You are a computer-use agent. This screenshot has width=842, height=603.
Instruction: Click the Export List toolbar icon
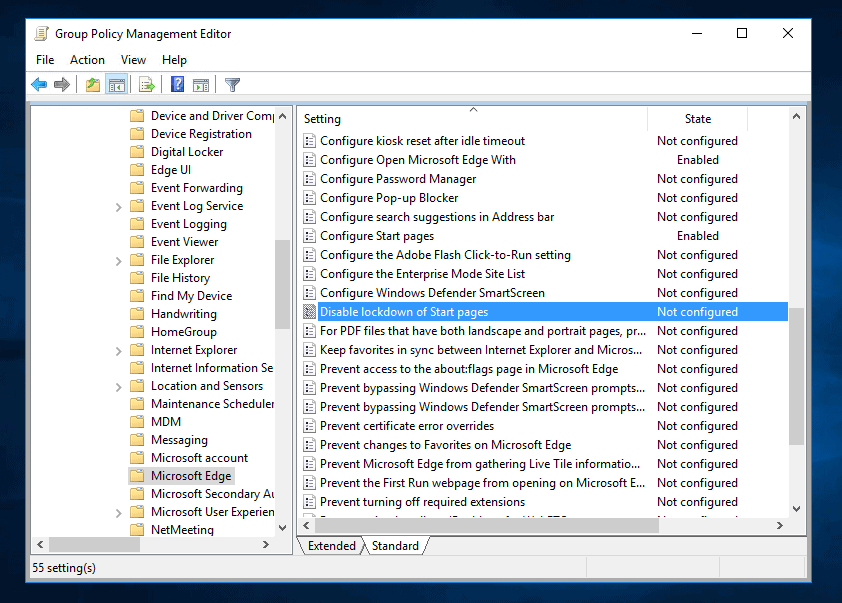click(147, 84)
